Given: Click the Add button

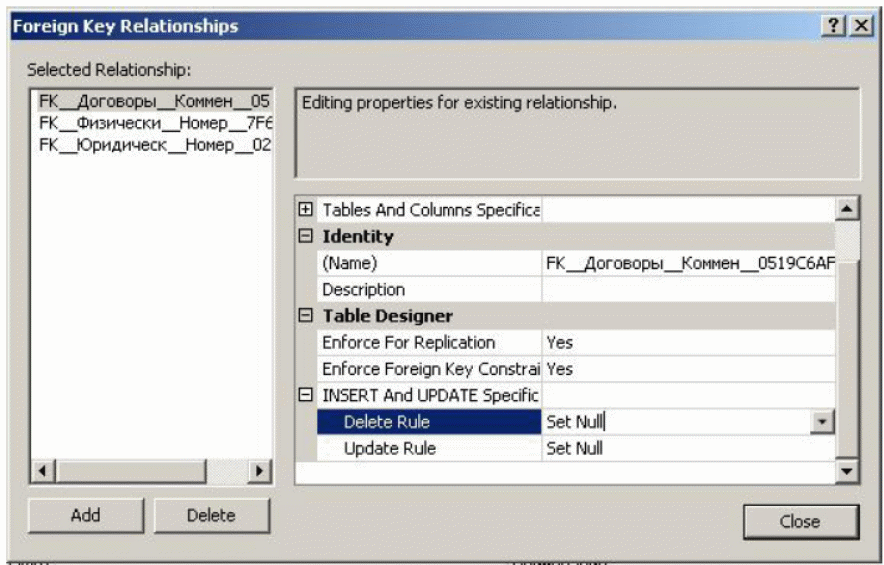Looking at the screenshot, I should click(86, 516).
